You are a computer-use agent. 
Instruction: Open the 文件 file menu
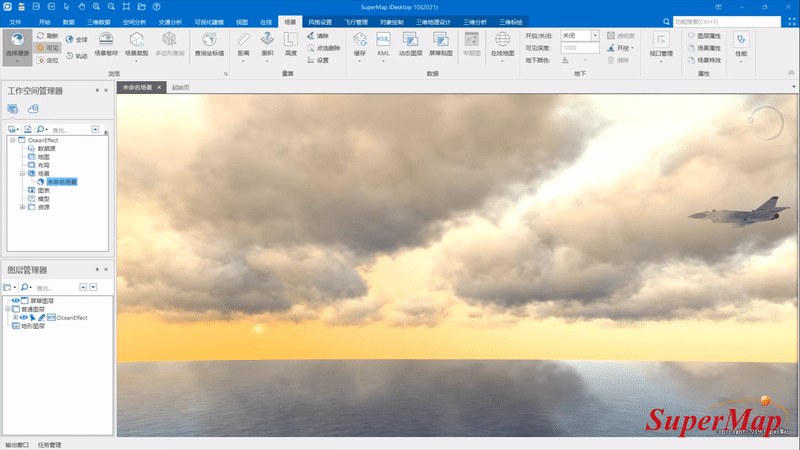15,22
